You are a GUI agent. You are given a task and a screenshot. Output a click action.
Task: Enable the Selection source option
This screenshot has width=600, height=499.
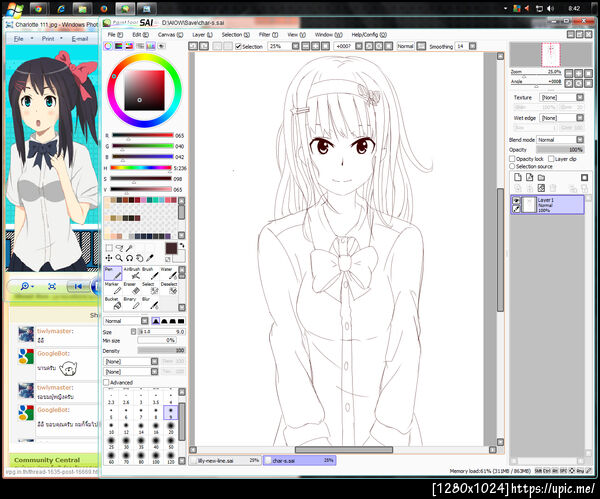pos(512,166)
